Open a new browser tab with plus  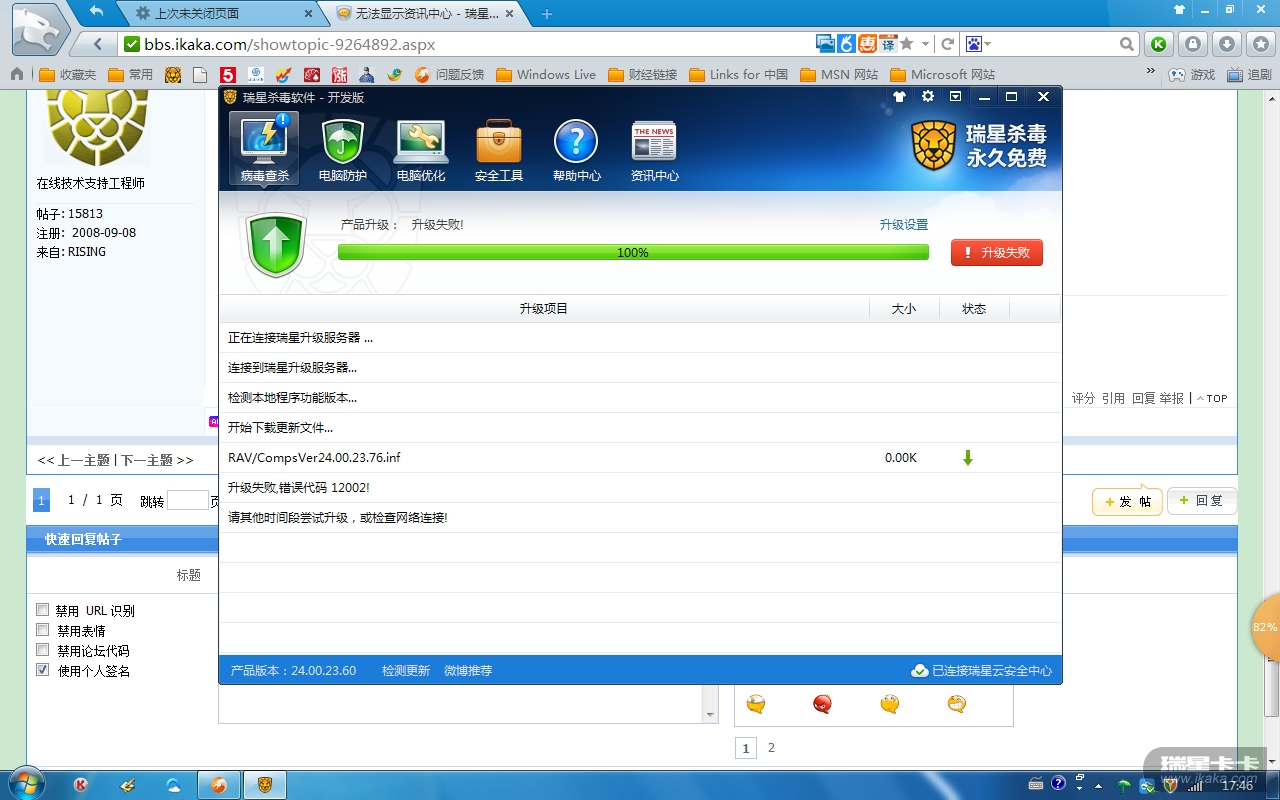(547, 14)
